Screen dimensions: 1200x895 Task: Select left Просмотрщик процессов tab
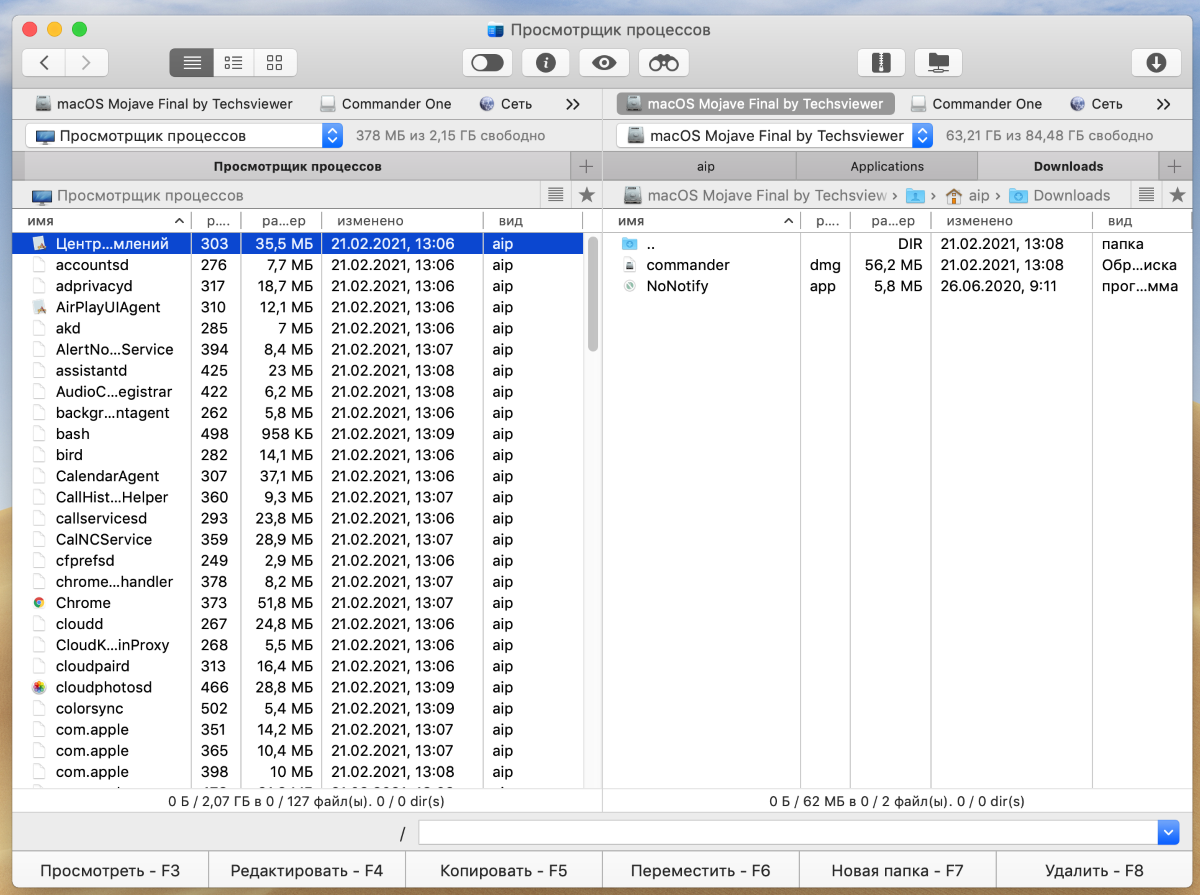[297, 166]
